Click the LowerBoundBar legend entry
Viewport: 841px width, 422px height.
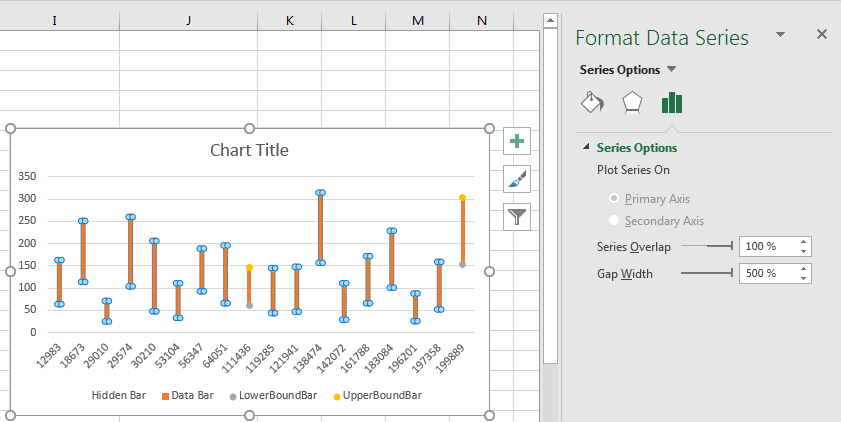point(273,396)
